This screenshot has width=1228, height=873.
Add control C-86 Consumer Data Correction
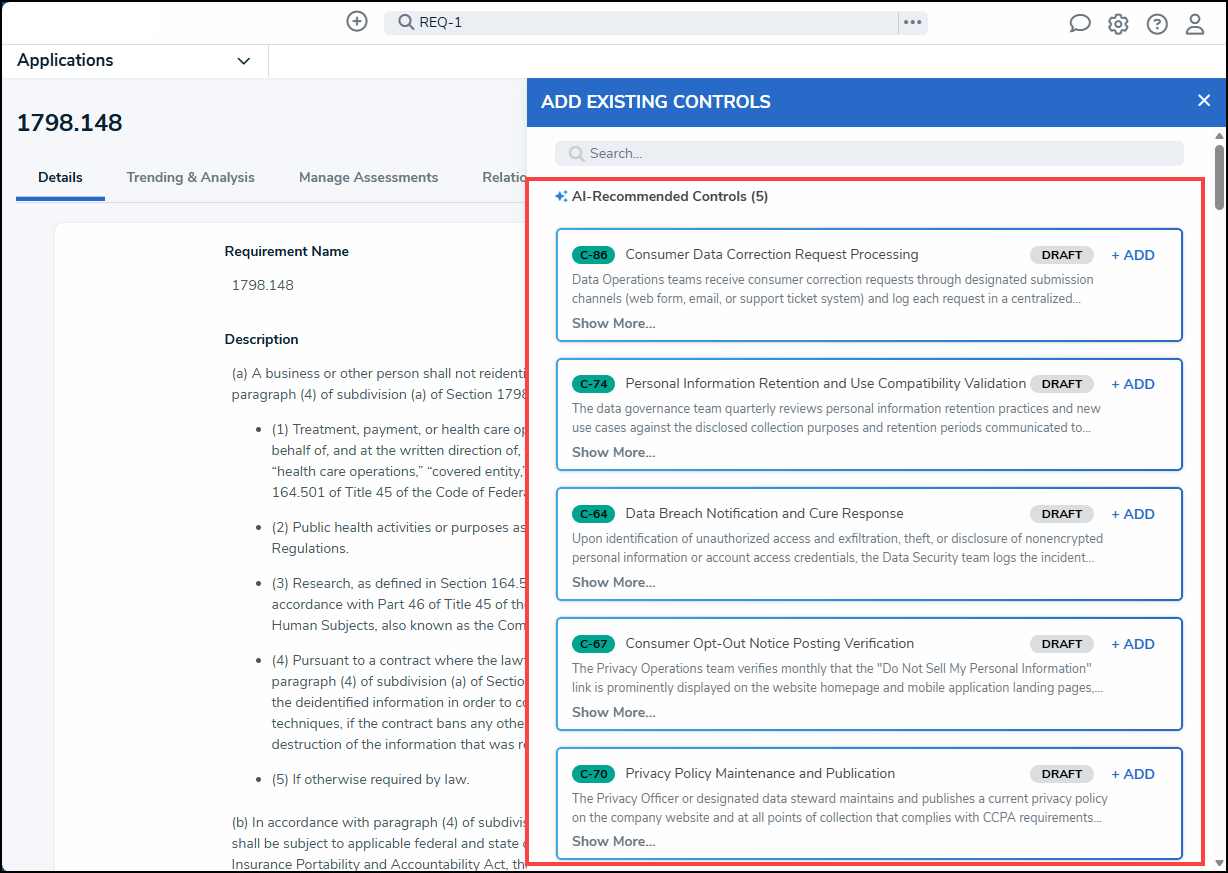(1133, 255)
